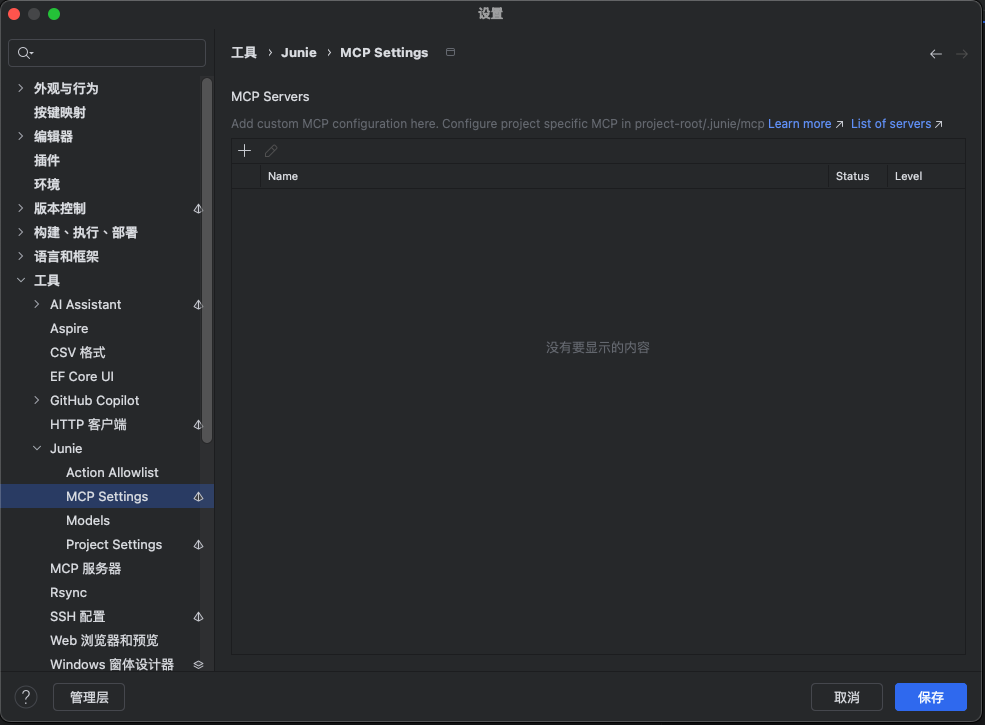Viewport: 985px width, 725px height.
Task: Click the 管理层 button
Action: (89, 697)
